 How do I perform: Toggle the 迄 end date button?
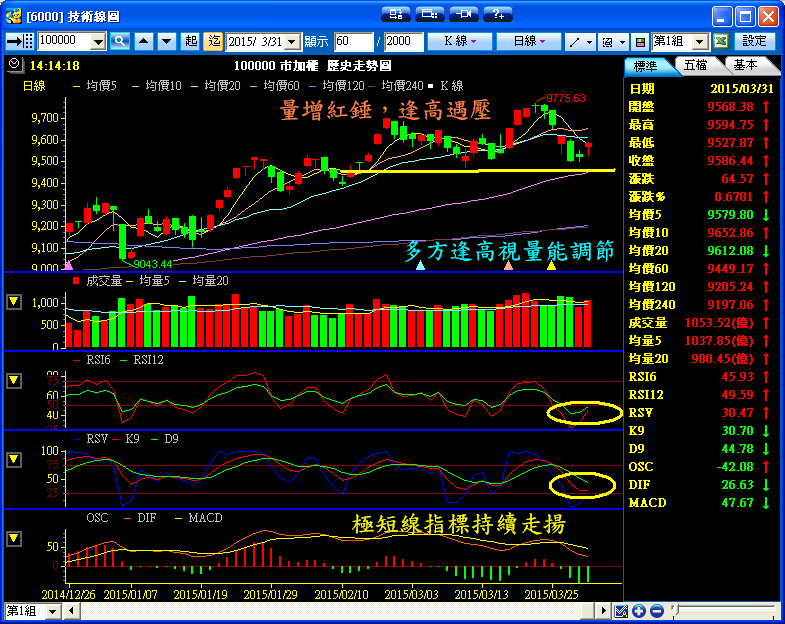coord(213,41)
